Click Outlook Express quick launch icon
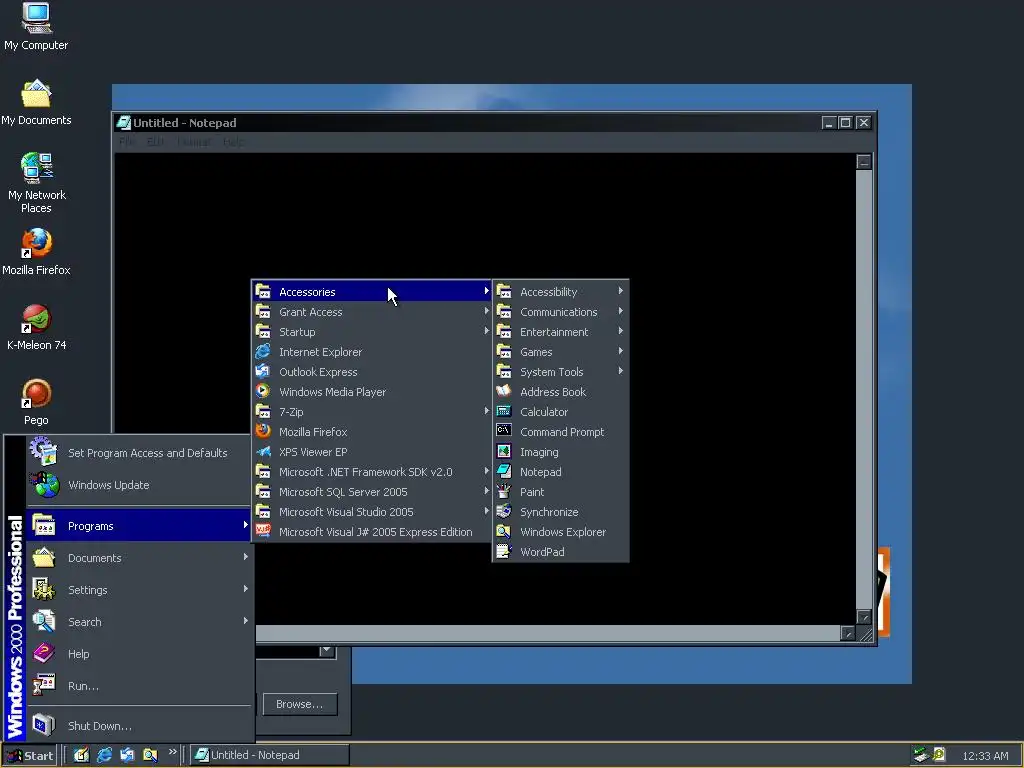 [x=127, y=755]
